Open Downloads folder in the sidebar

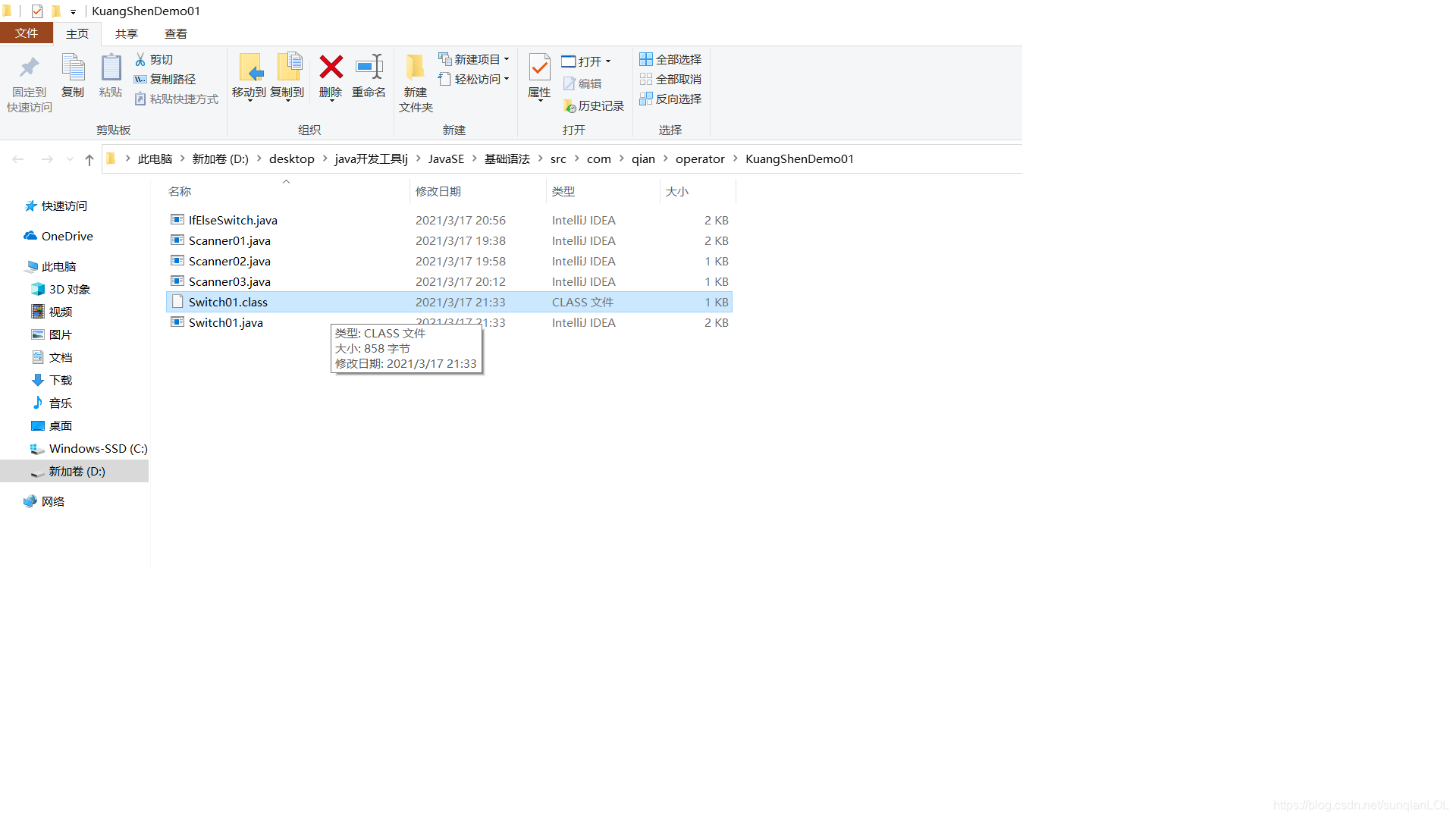point(52,381)
